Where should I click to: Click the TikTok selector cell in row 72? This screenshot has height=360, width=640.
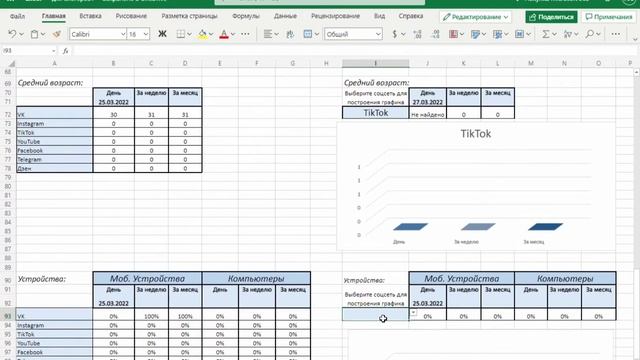coord(376,113)
